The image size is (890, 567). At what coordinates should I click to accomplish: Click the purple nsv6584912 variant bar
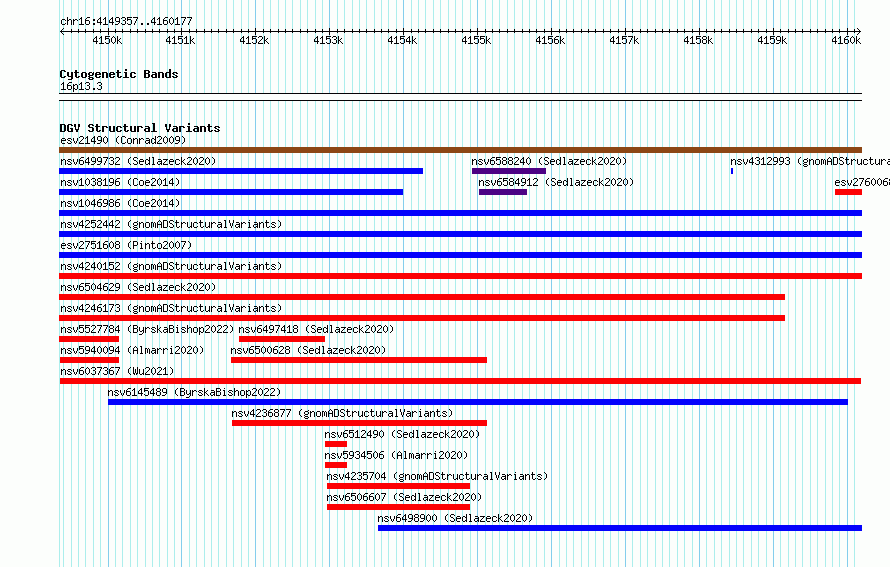tap(503, 192)
